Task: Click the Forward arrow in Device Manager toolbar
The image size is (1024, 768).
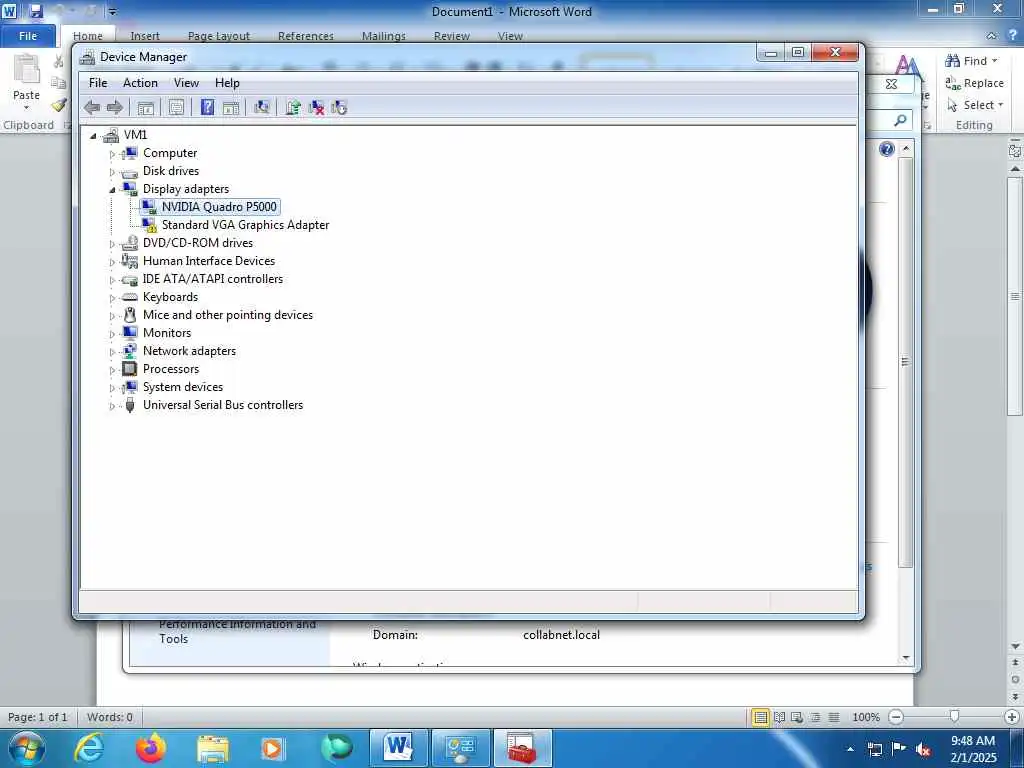Action: [115, 108]
